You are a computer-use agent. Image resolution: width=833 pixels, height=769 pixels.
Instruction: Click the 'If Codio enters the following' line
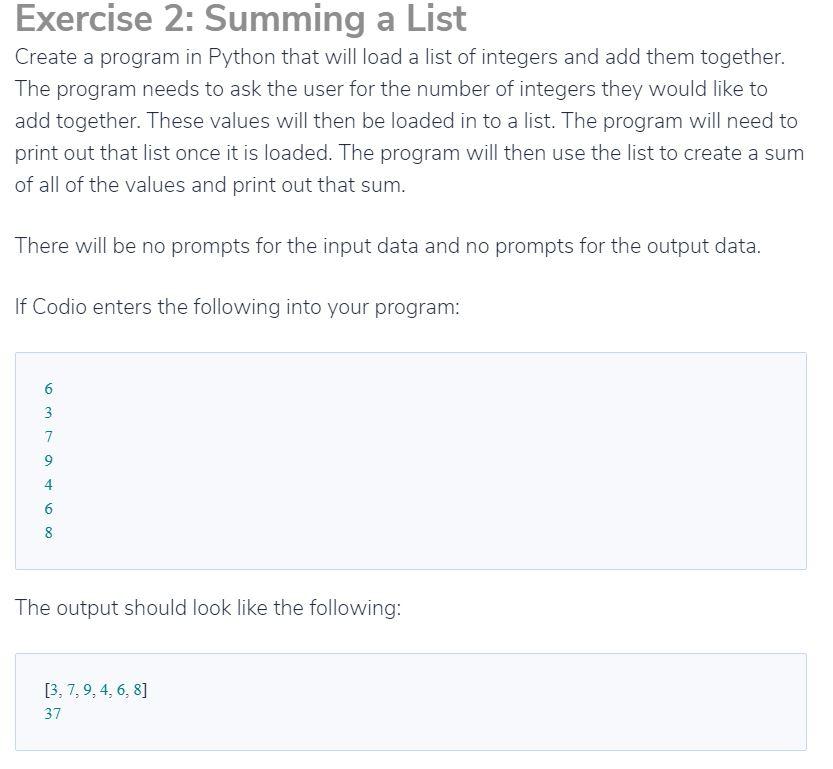[x=237, y=307]
